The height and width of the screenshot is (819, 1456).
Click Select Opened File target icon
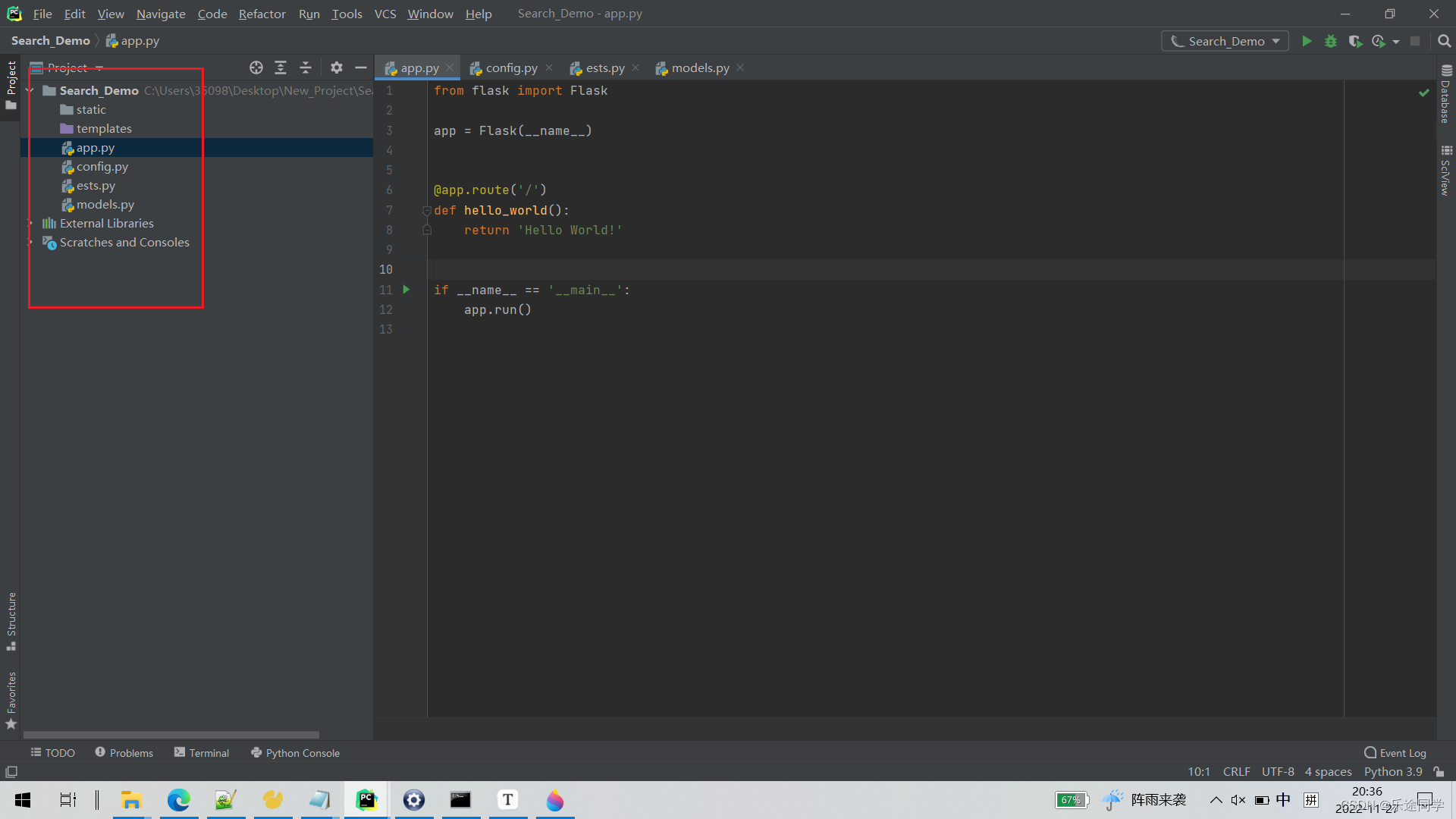click(256, 67)
